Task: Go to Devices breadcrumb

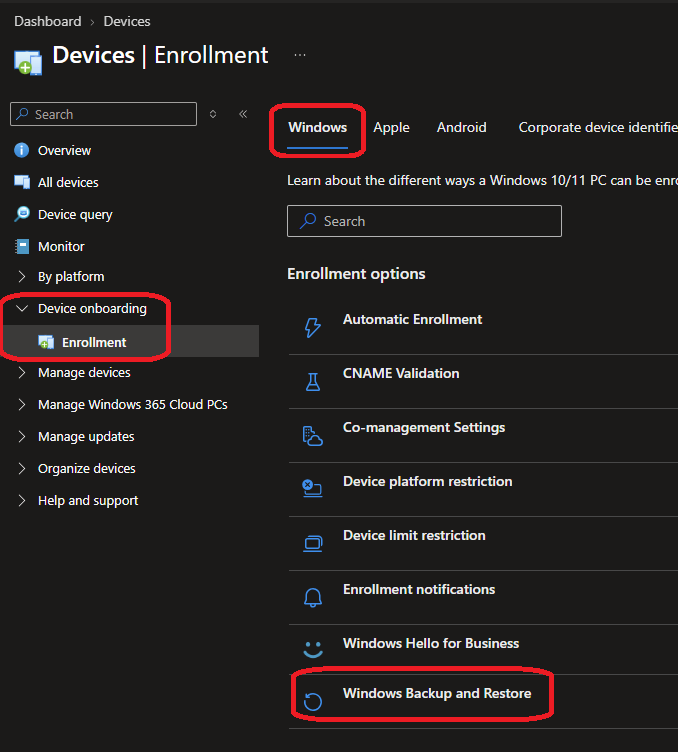Action: [127, 21]
